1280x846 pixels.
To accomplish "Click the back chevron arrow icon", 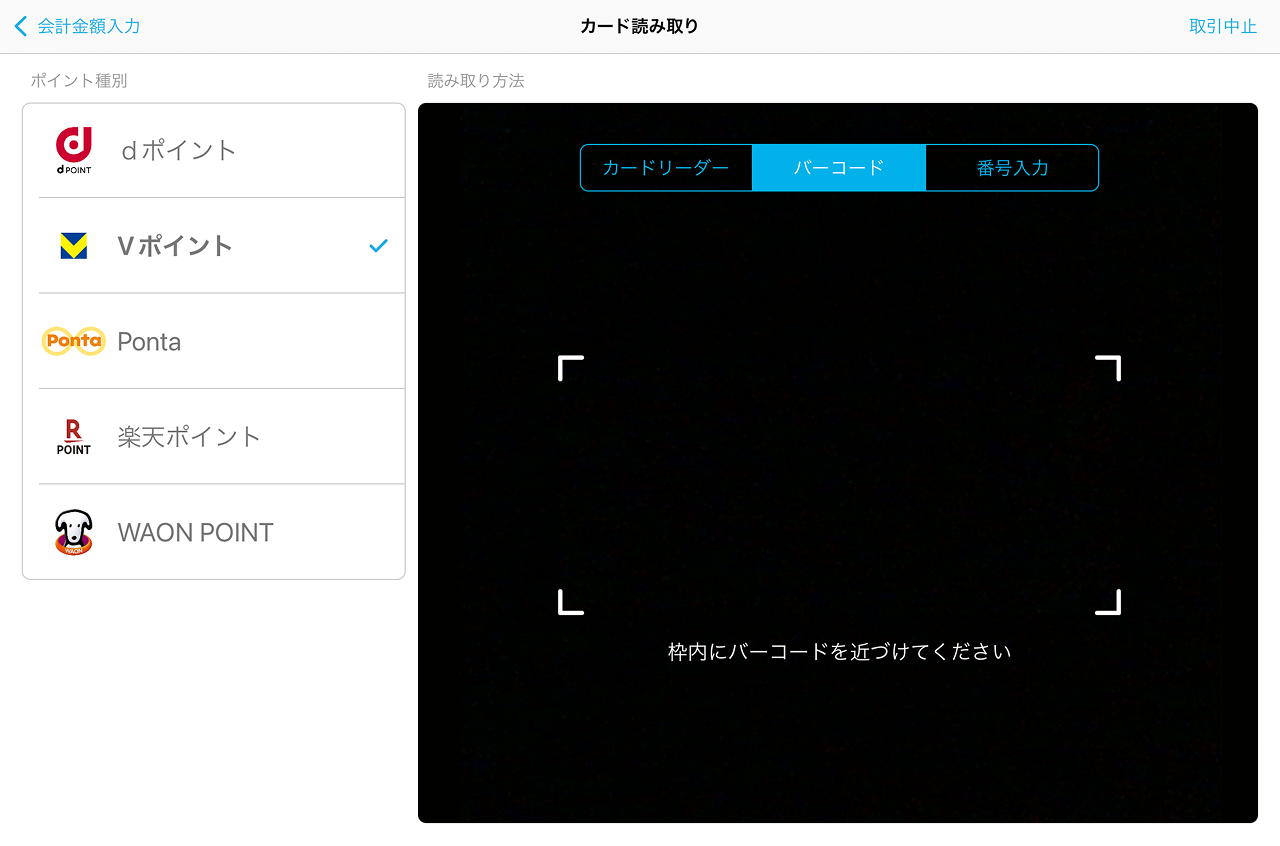I will [21, 26].
